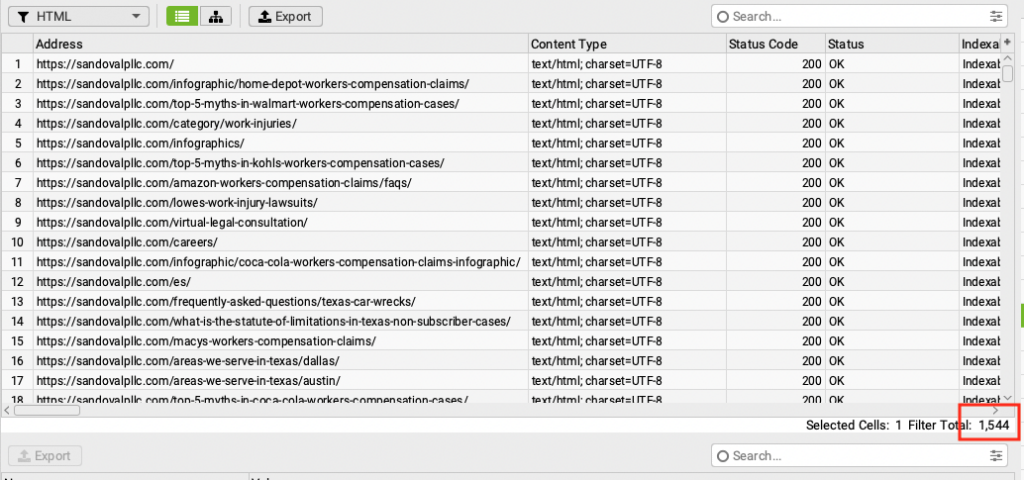This screenshot has height=480, width=1024.
Task: Sort by the Content Type column header
Action: pos(625,44)
